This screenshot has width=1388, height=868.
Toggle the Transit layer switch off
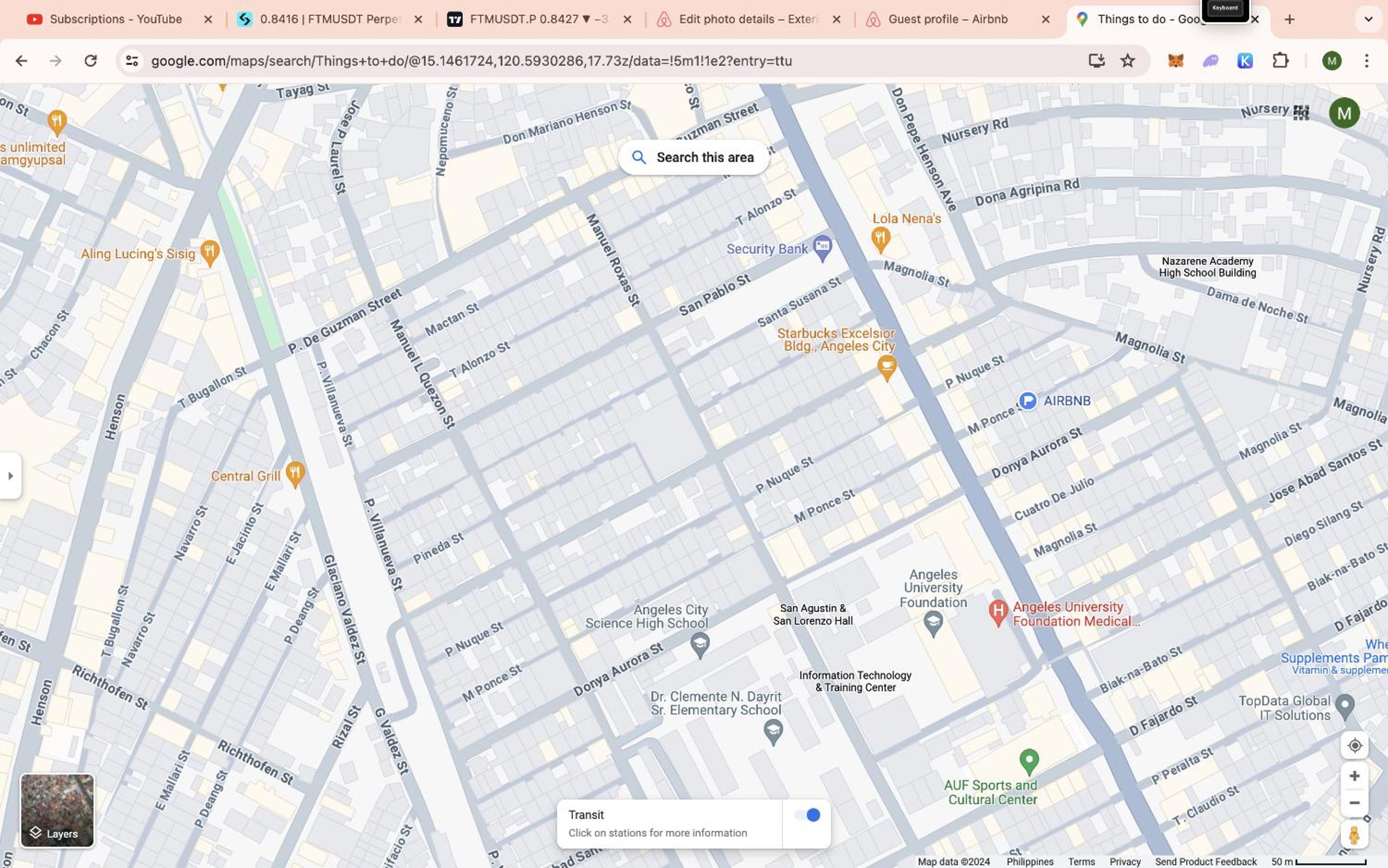(806, 814)
